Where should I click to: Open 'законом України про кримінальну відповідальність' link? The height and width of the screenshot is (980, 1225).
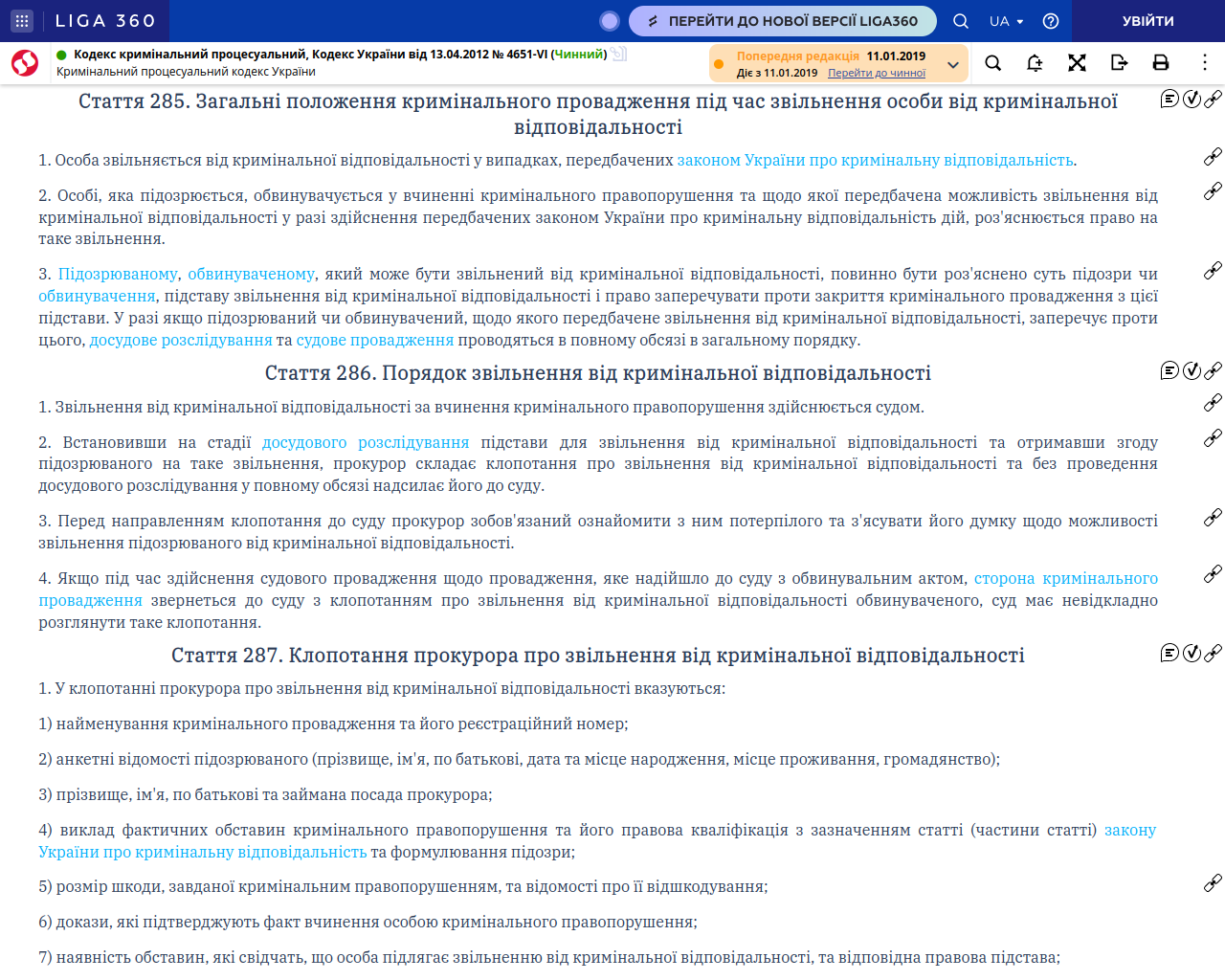pos(875,161)
